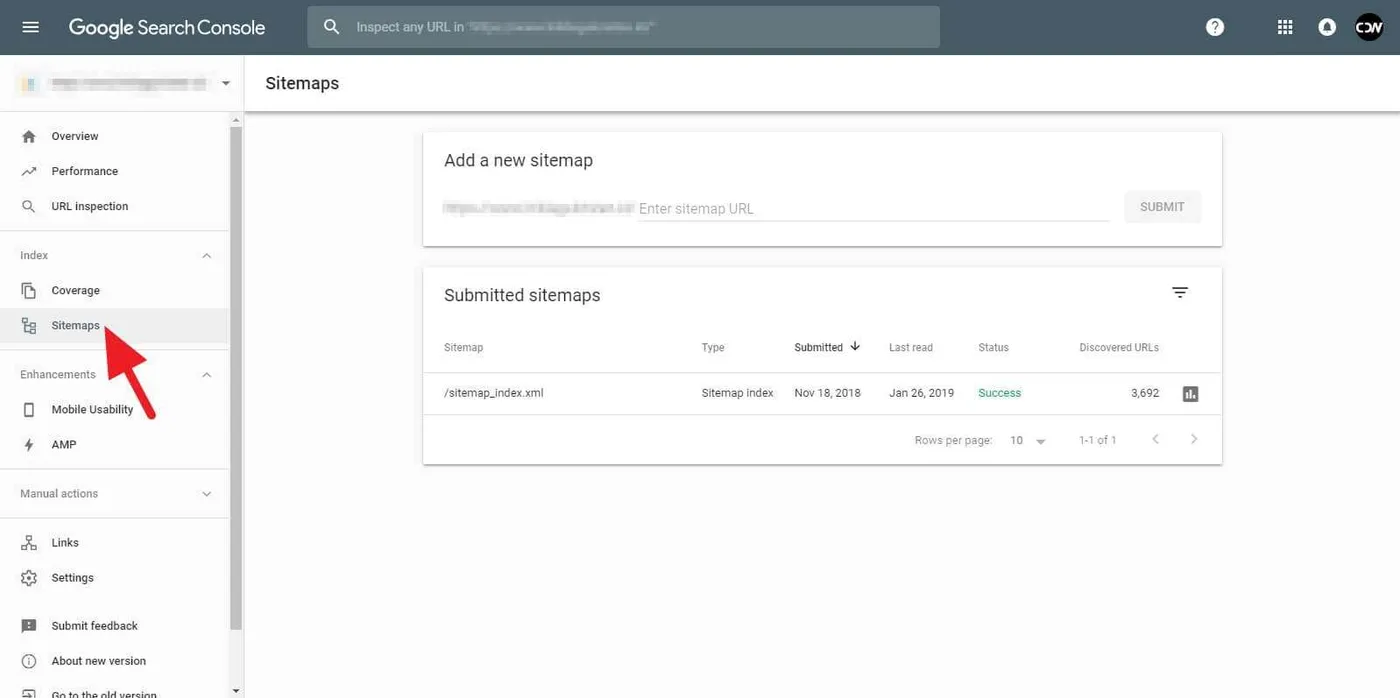Click the Coverage pages icon
Image resolution: width=1400 pixels, height=698 pixels.
[29, 290]
